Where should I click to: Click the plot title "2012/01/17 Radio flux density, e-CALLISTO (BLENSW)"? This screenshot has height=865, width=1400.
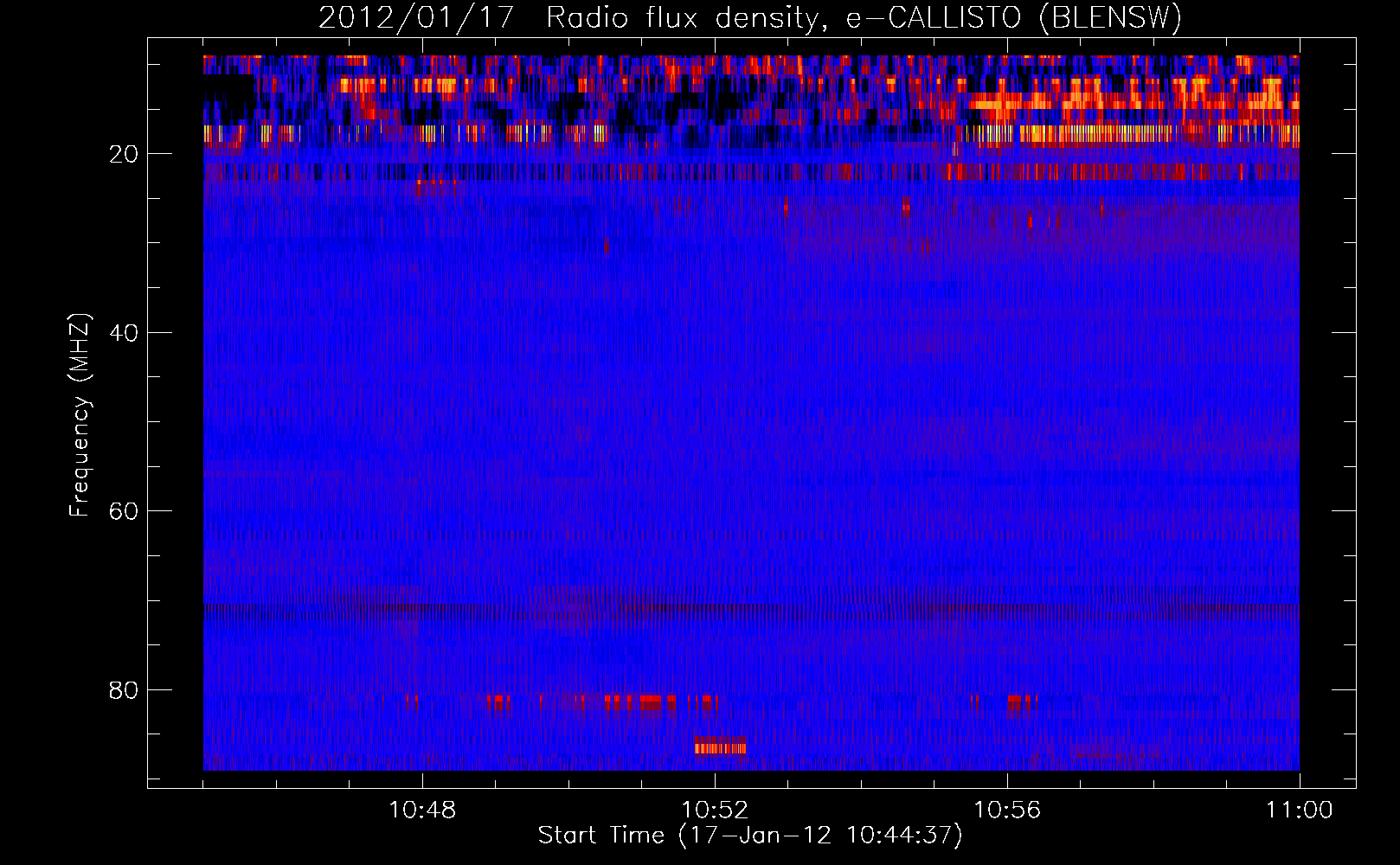[x=750, y=17]
